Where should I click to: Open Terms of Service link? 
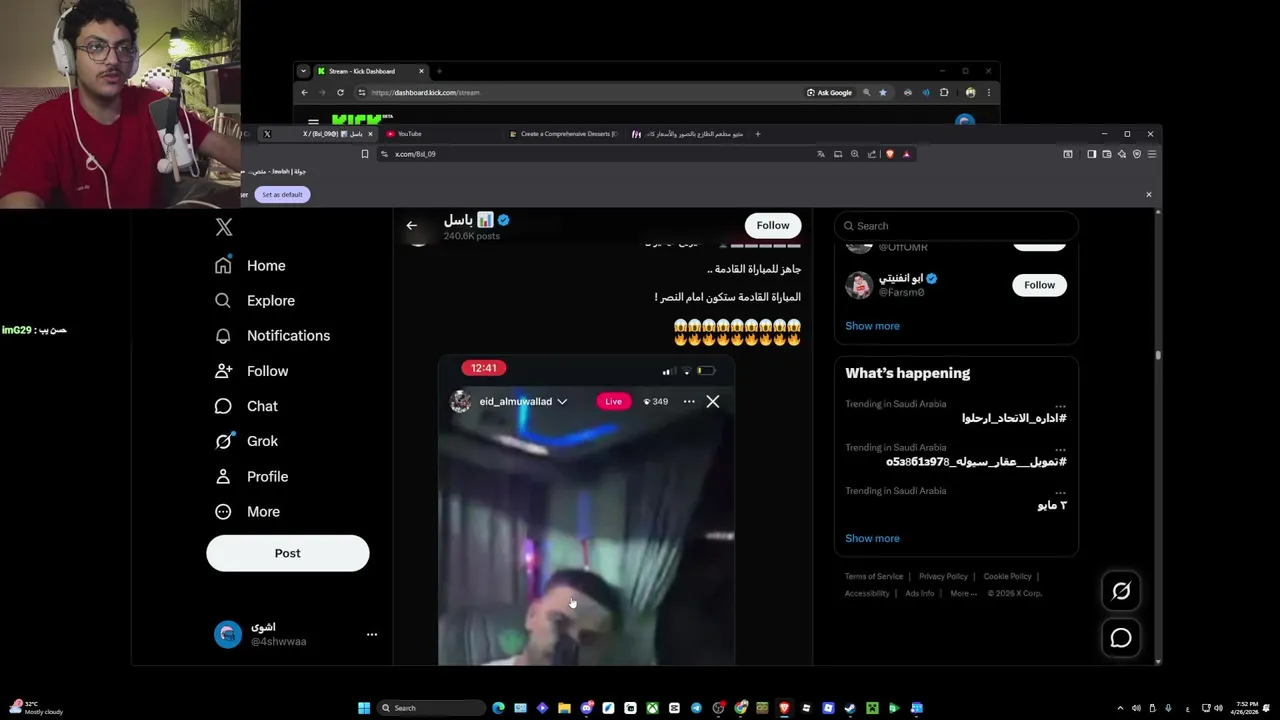click(874, 576)
